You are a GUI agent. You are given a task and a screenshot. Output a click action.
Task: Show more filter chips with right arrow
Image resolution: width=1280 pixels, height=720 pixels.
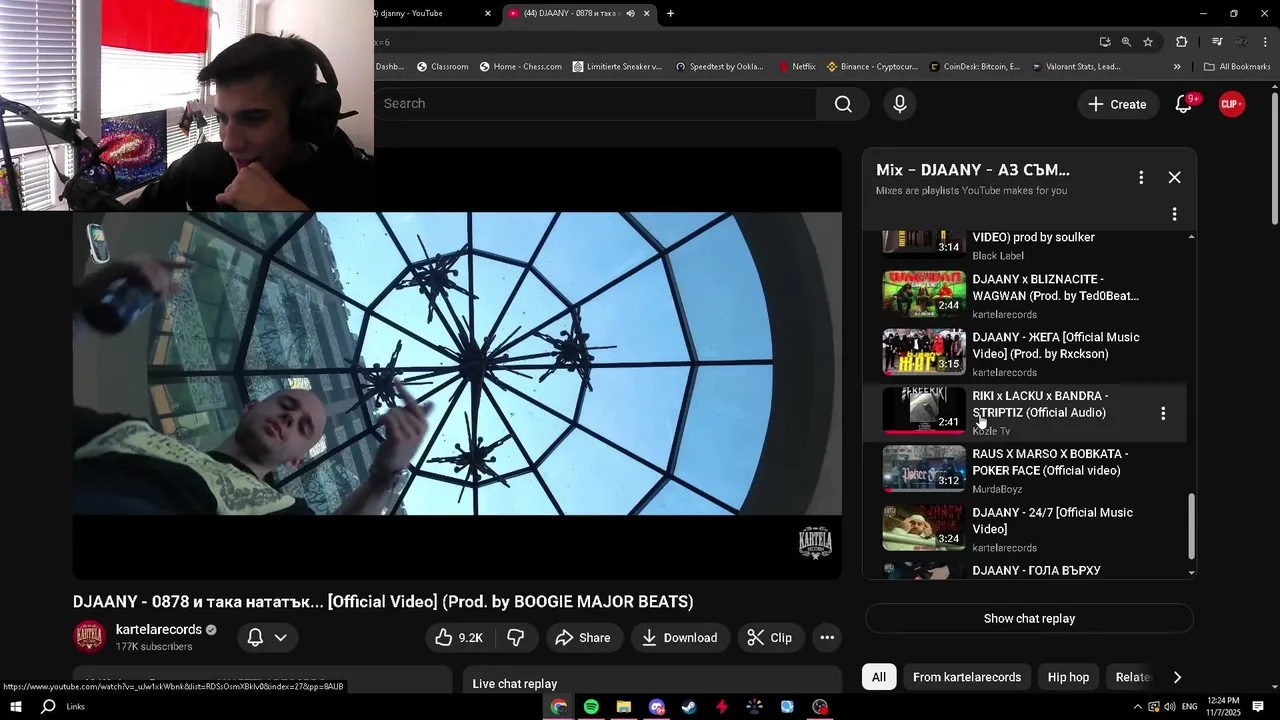[1177, 677]
